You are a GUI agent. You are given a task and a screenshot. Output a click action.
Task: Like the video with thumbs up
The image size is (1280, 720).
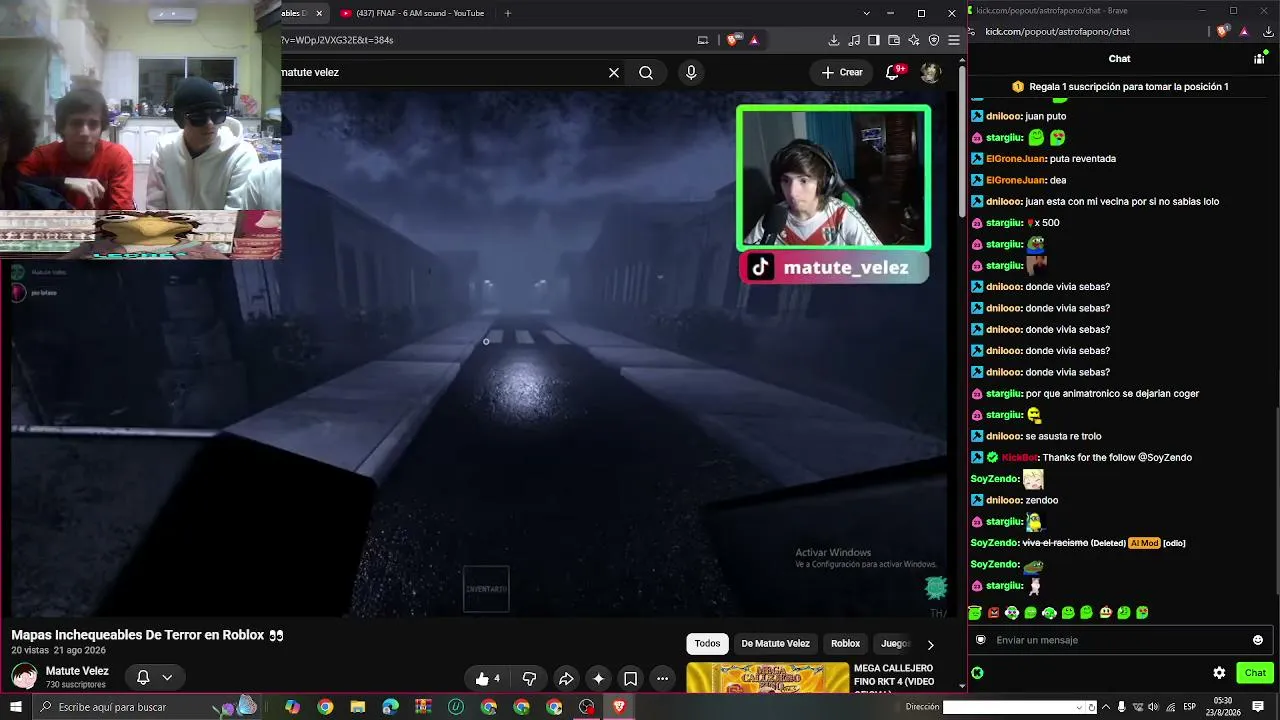pyautogui.click(x=487, y=679)
